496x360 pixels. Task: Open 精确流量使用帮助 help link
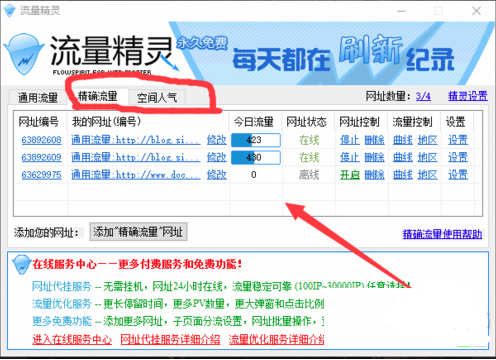(x=442, y=234)
